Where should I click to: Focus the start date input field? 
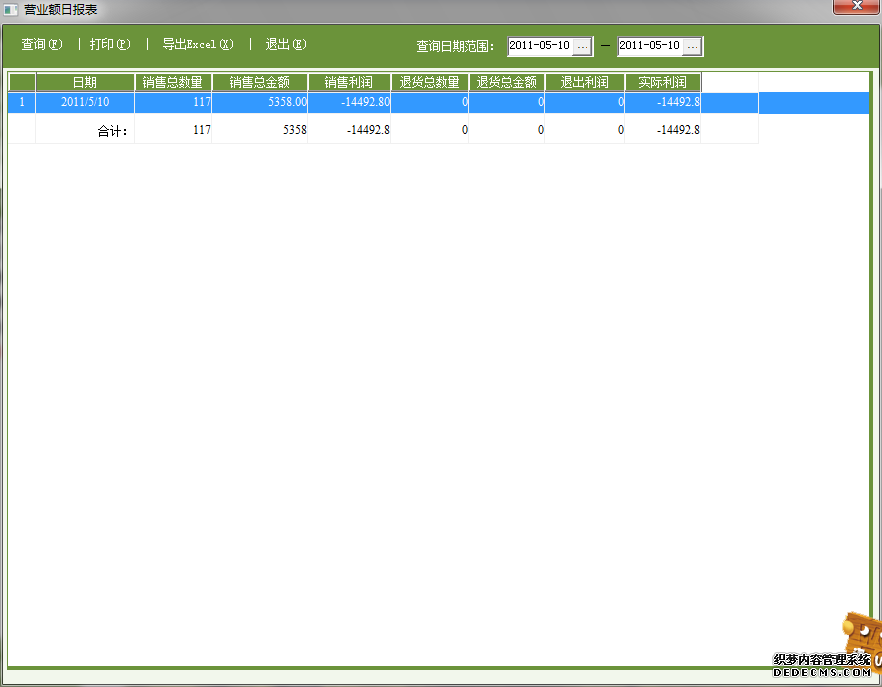[540, 46]
